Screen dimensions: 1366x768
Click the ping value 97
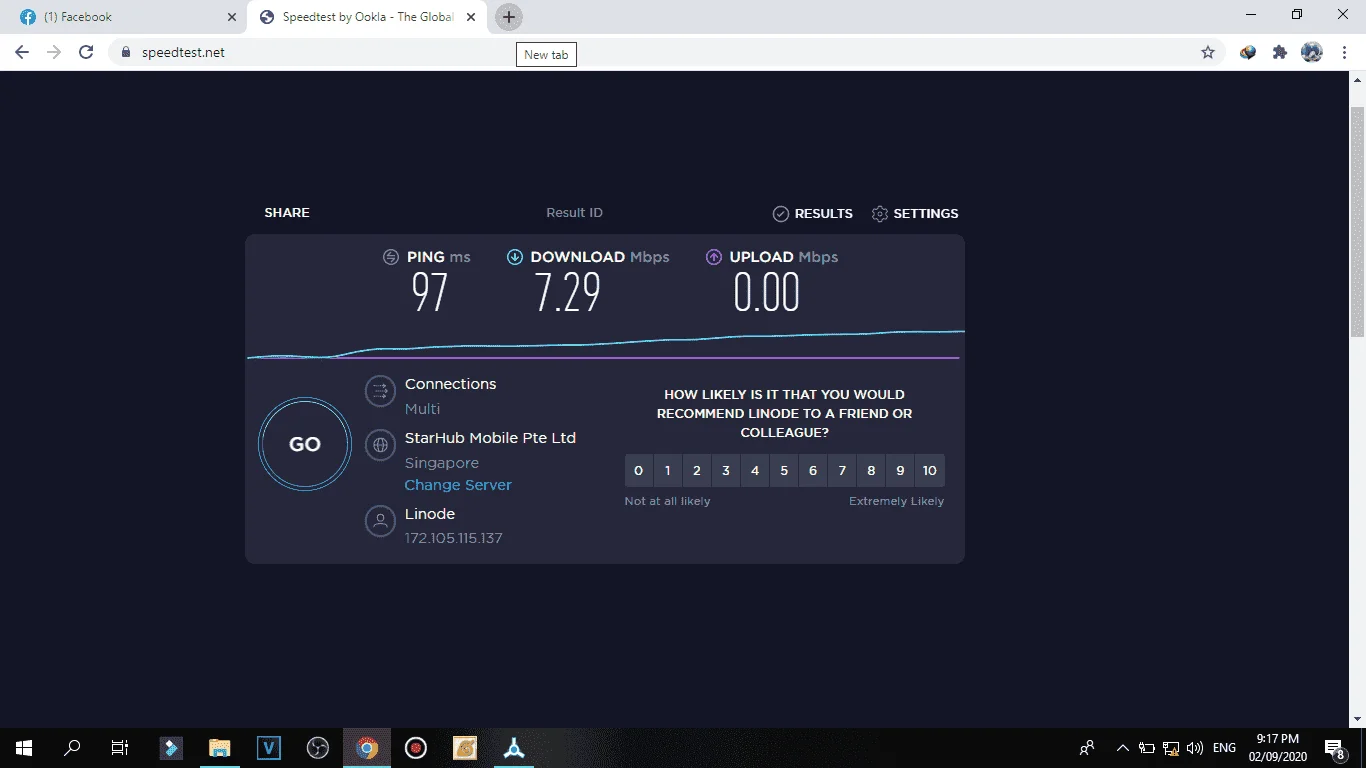(430, 293)
